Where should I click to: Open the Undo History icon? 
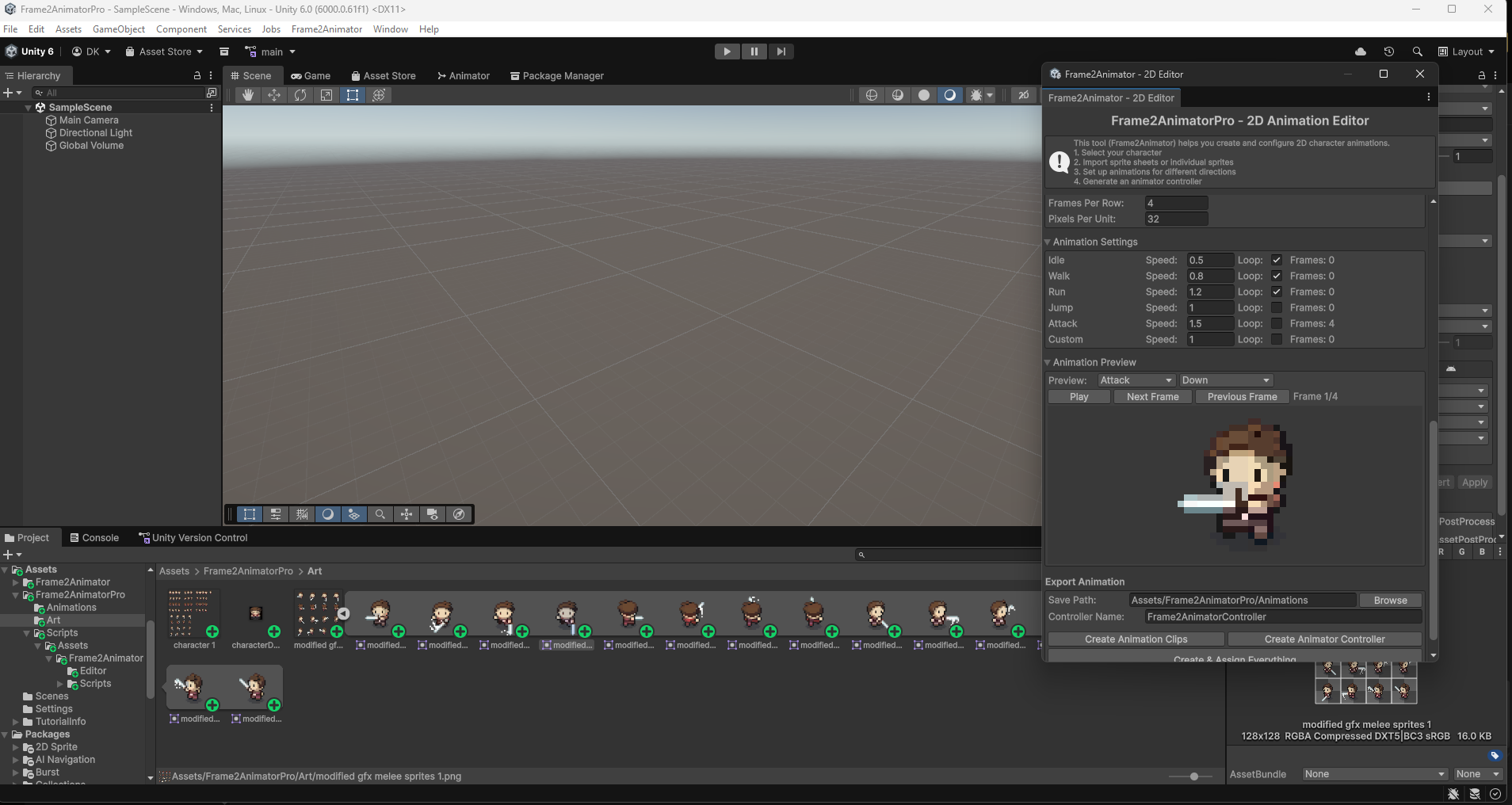point(1389,52)
